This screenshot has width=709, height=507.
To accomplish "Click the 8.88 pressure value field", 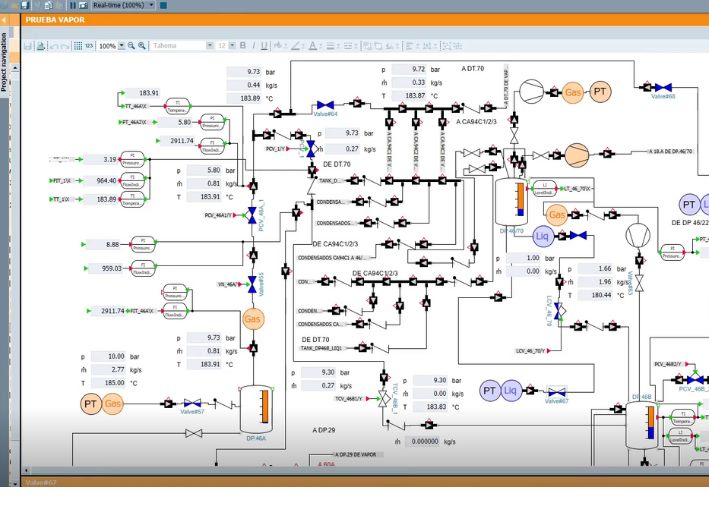I will click(103, 244).
